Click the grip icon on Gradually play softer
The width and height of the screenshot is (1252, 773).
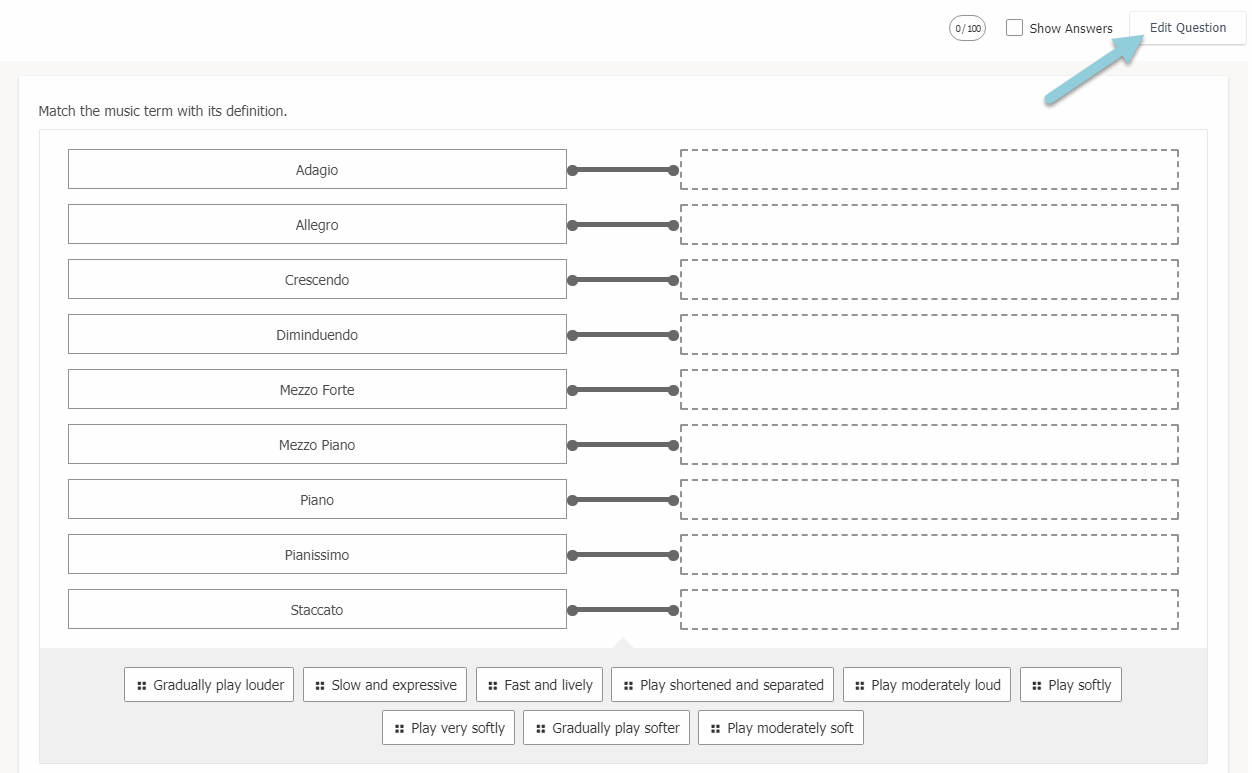tap(541, 729)
